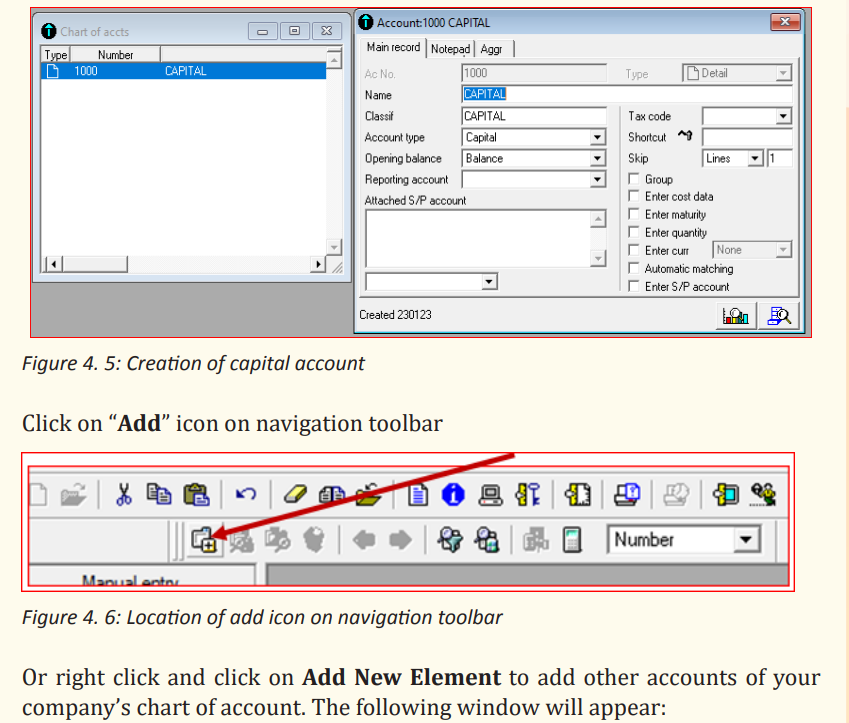Click the document page icon beside Info
This screenshot has width=849, height=723.
(417, 494)
